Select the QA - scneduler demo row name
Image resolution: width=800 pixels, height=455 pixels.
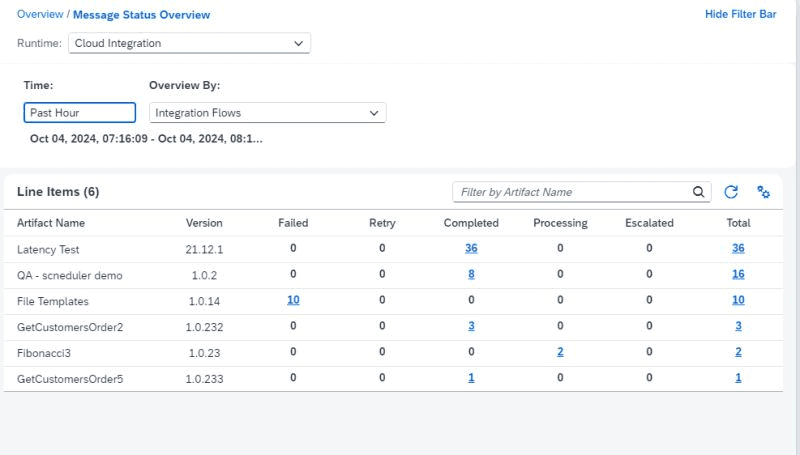point(70,275)
